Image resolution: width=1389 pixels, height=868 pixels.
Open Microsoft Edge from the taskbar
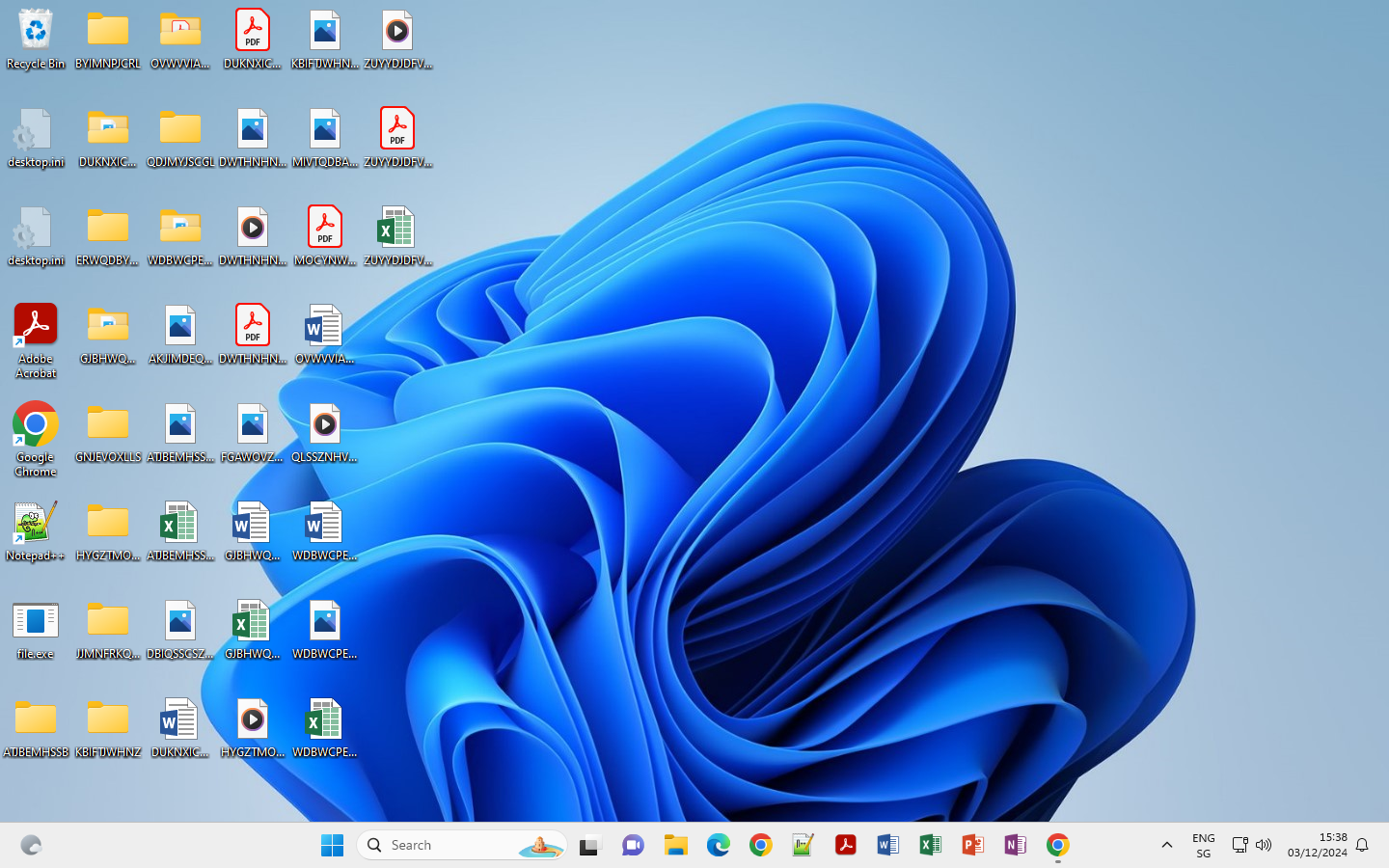(719, 845)
